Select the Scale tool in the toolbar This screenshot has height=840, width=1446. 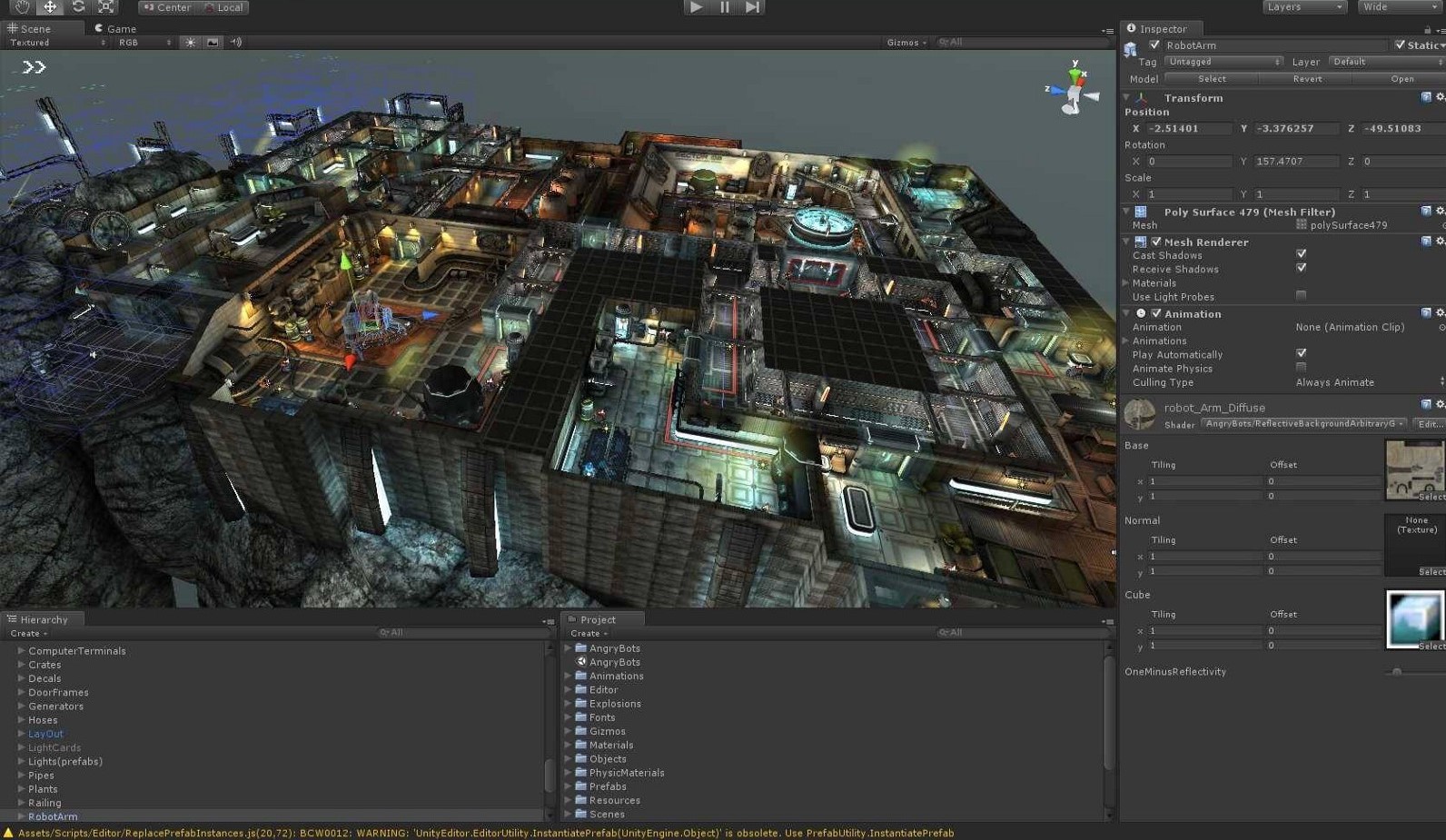tap(106, 6)
